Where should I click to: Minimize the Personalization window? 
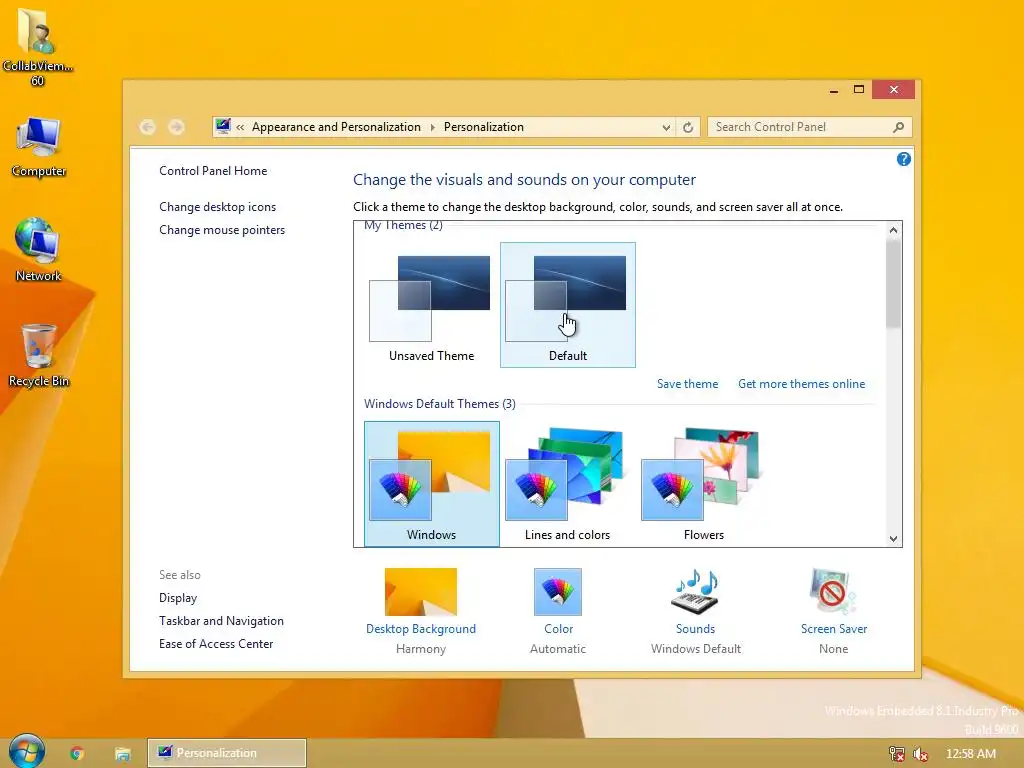click(x=834, y=90)
